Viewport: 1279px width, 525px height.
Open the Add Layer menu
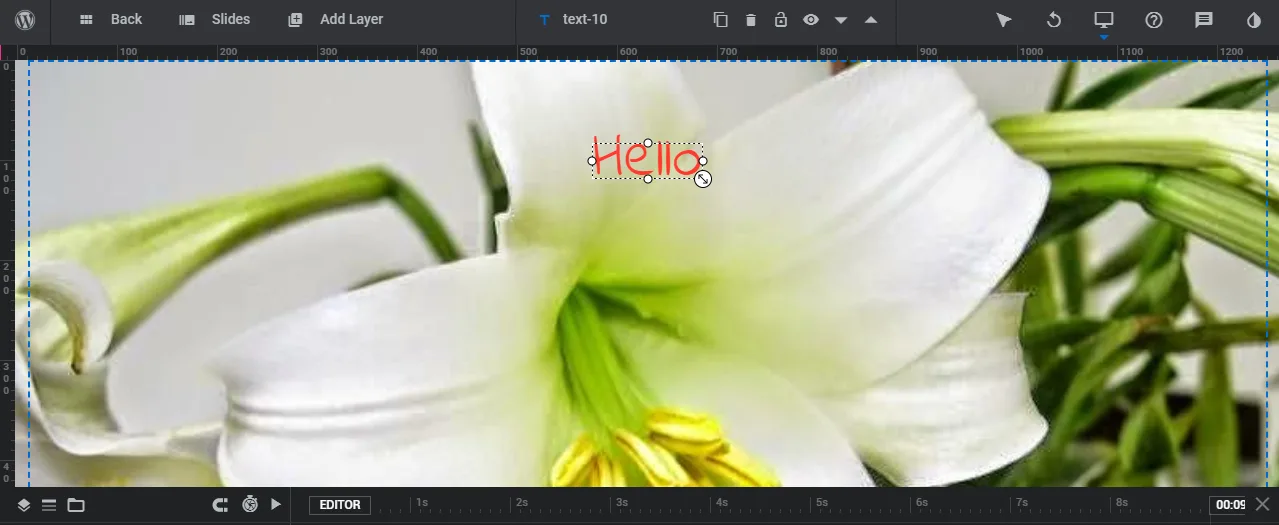click(335, 20)
